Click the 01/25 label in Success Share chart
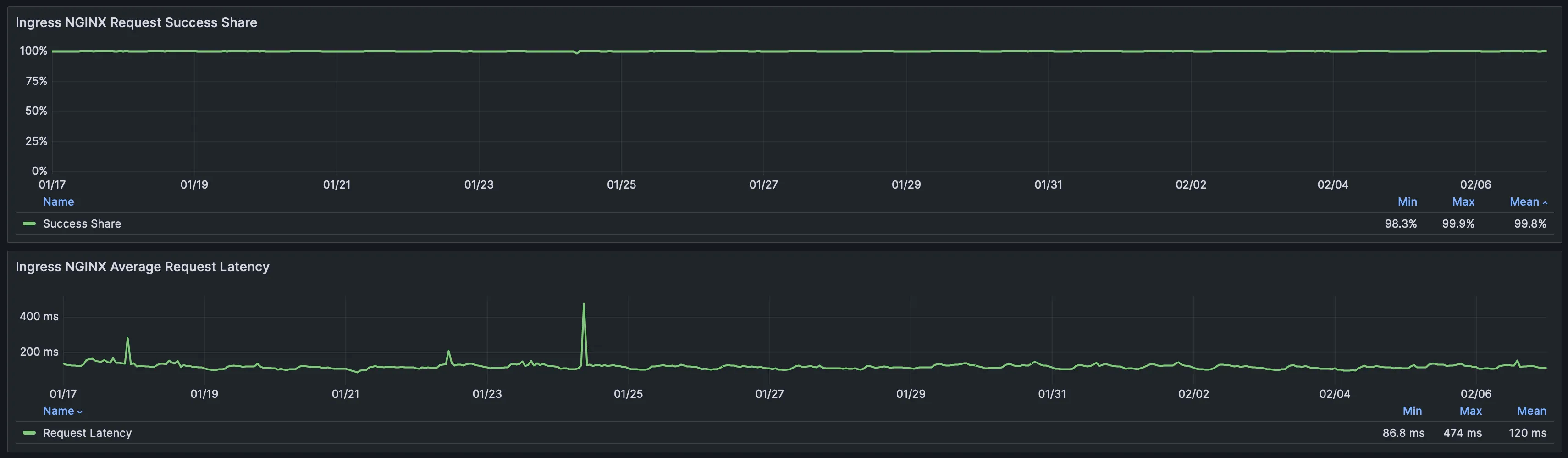Image resolution: width=1568 pixels, height=458 pixels. point(621,184)
